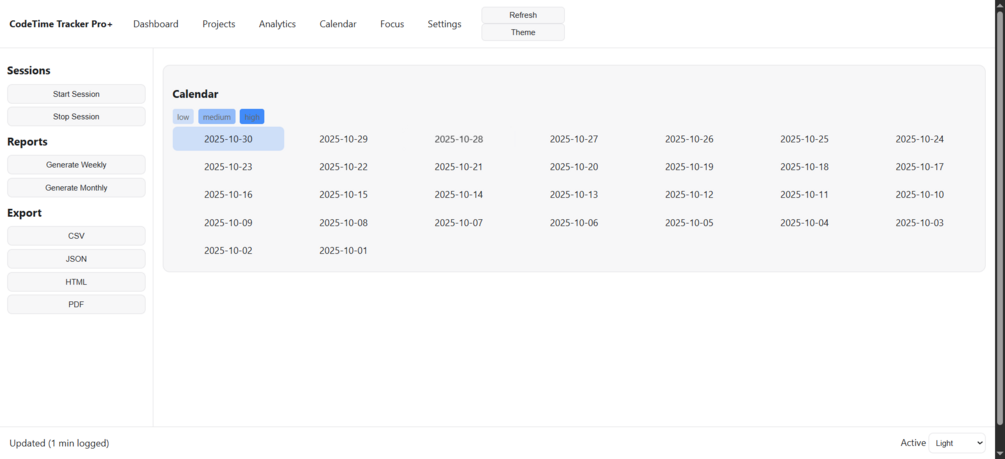Screen dimensions: 1005x459
Task: Open the Light theme dropdown
Action: [x=957, y=443]
